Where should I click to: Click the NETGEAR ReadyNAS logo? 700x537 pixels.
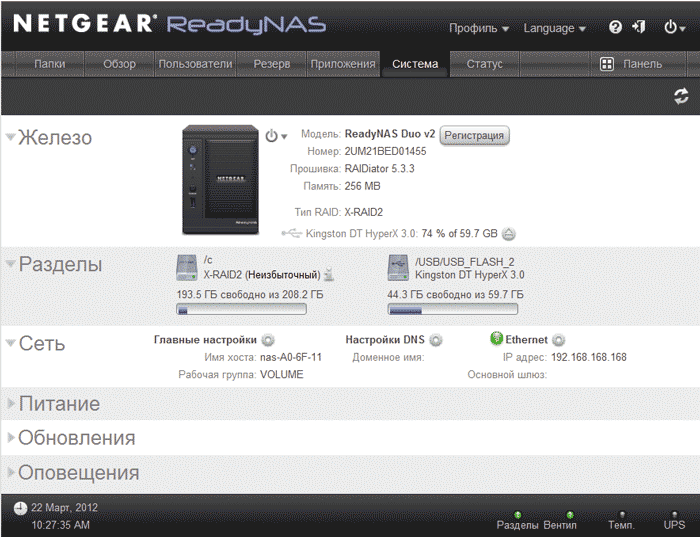(170, 24)
